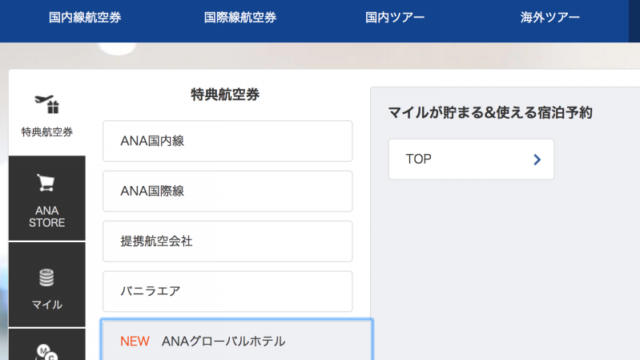This screenshot has height=360, width=640.
Task: Click the バニラエア button
Action: (227, 291)
